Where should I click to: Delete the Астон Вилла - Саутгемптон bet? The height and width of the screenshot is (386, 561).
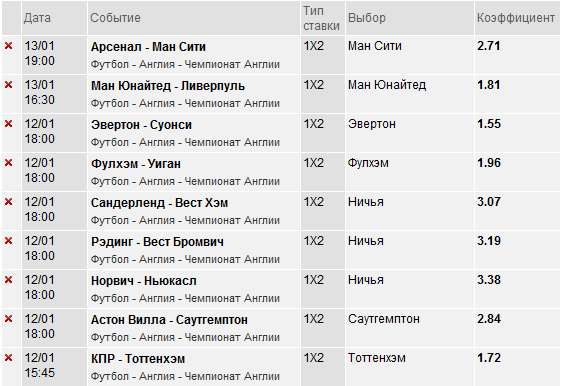coord(8,319)
